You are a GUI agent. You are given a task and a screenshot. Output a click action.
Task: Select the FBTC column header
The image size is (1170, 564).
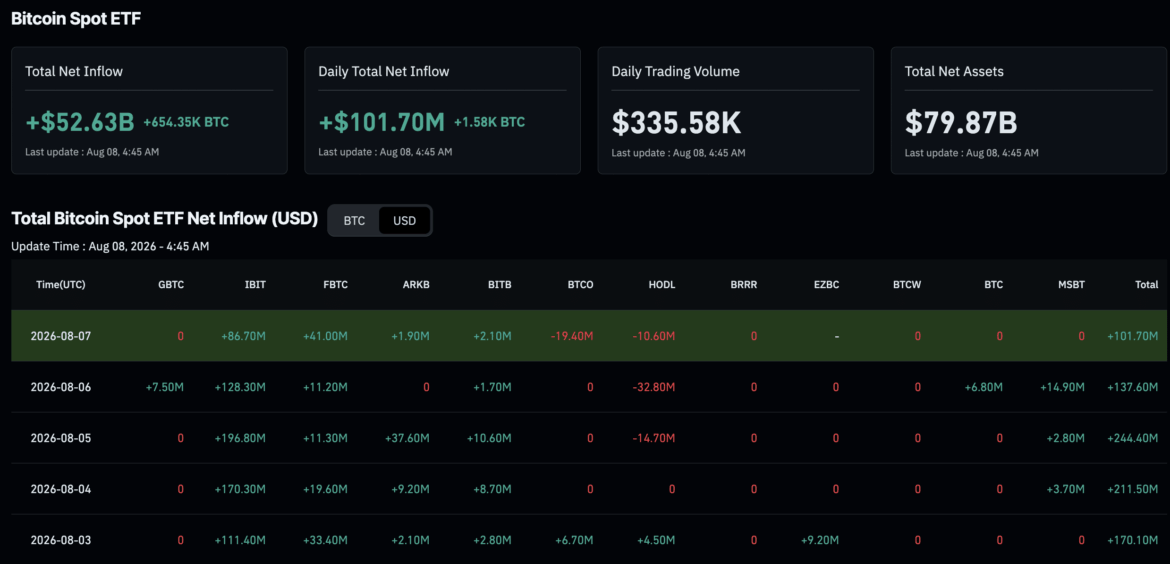click(334, 284)
